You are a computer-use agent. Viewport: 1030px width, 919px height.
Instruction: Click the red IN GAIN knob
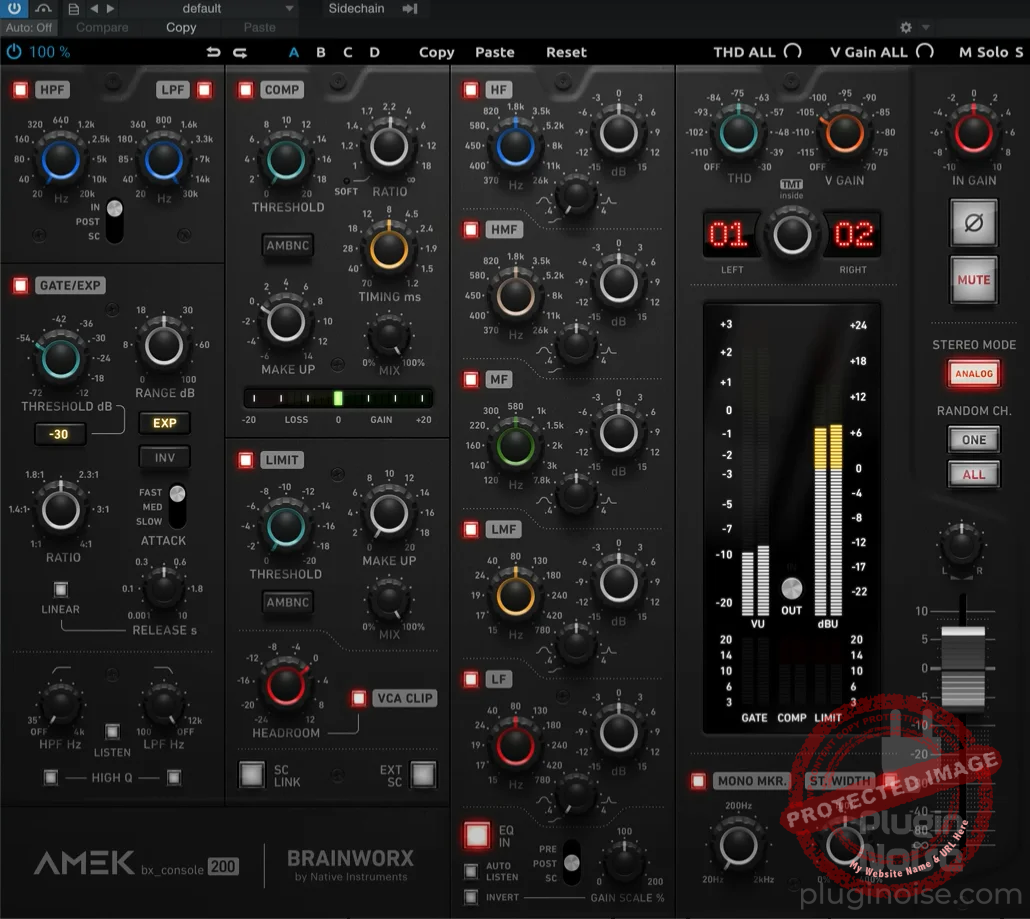click(x=974, y=132)
